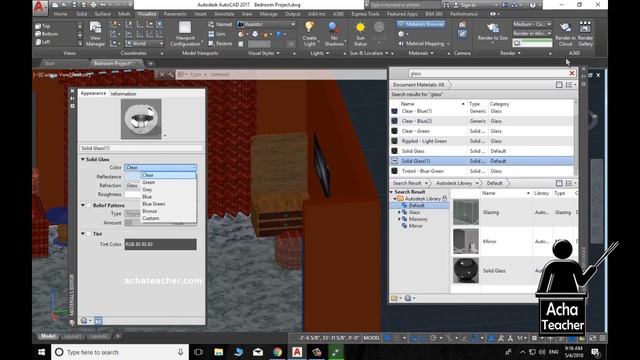Click the Windows Start button
This screenshot has width=640, height=360.
coord(42,352)
